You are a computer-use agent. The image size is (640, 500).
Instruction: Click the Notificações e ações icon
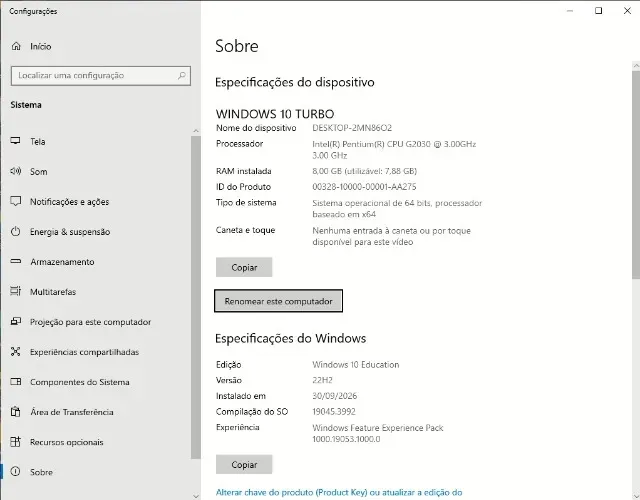pos(16,201)
